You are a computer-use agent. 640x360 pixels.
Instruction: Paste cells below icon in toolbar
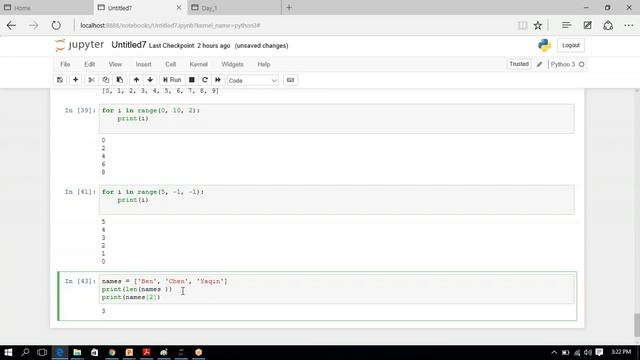120,80
